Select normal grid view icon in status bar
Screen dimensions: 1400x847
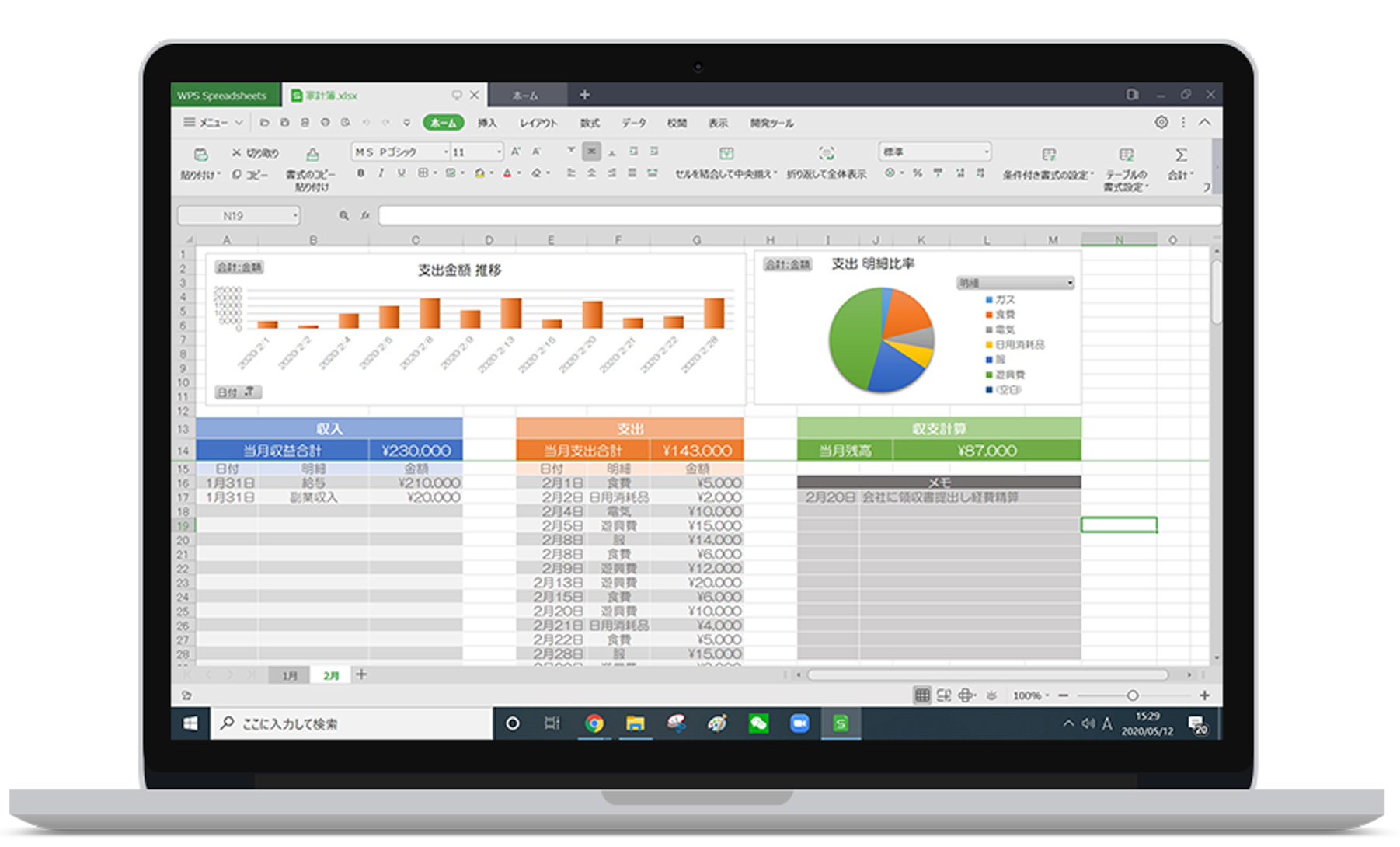[x=922, y=695]
